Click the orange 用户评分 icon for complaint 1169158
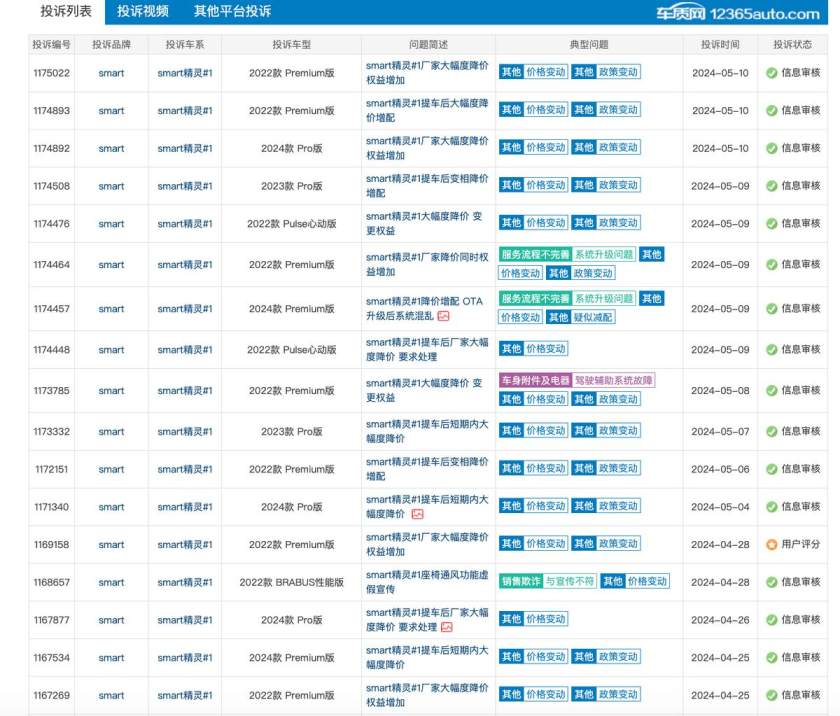This screenshot has width=840, height=716. pyautogui.click(x=771, y=545)
